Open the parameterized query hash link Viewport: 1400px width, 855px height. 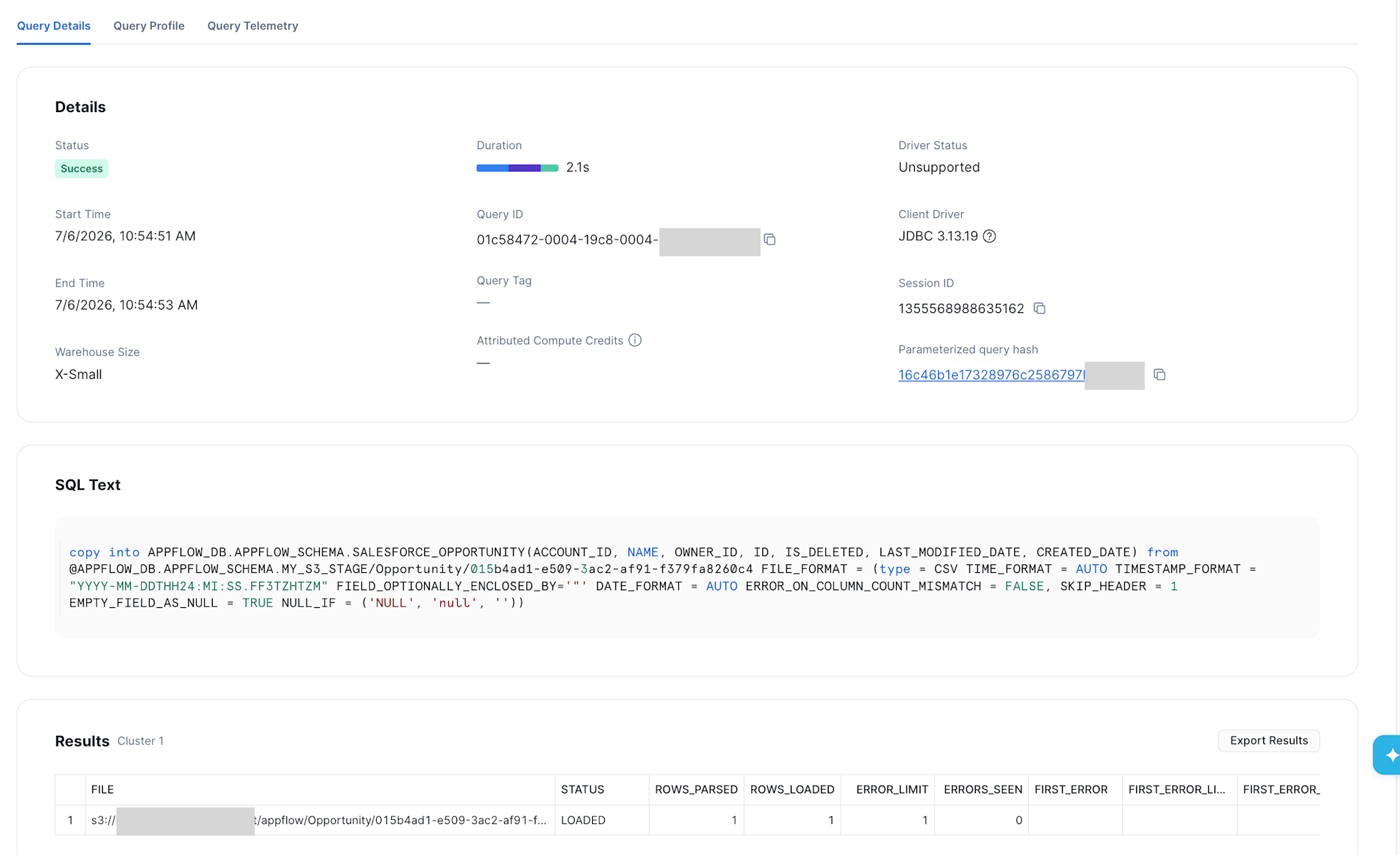(991, 375)
